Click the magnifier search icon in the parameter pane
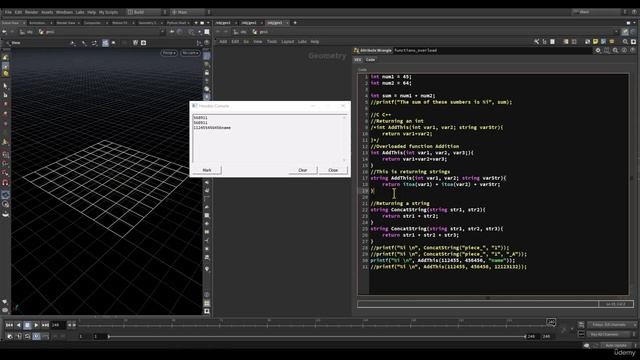This screenshot has width=640, height=360. coord(615,50)
